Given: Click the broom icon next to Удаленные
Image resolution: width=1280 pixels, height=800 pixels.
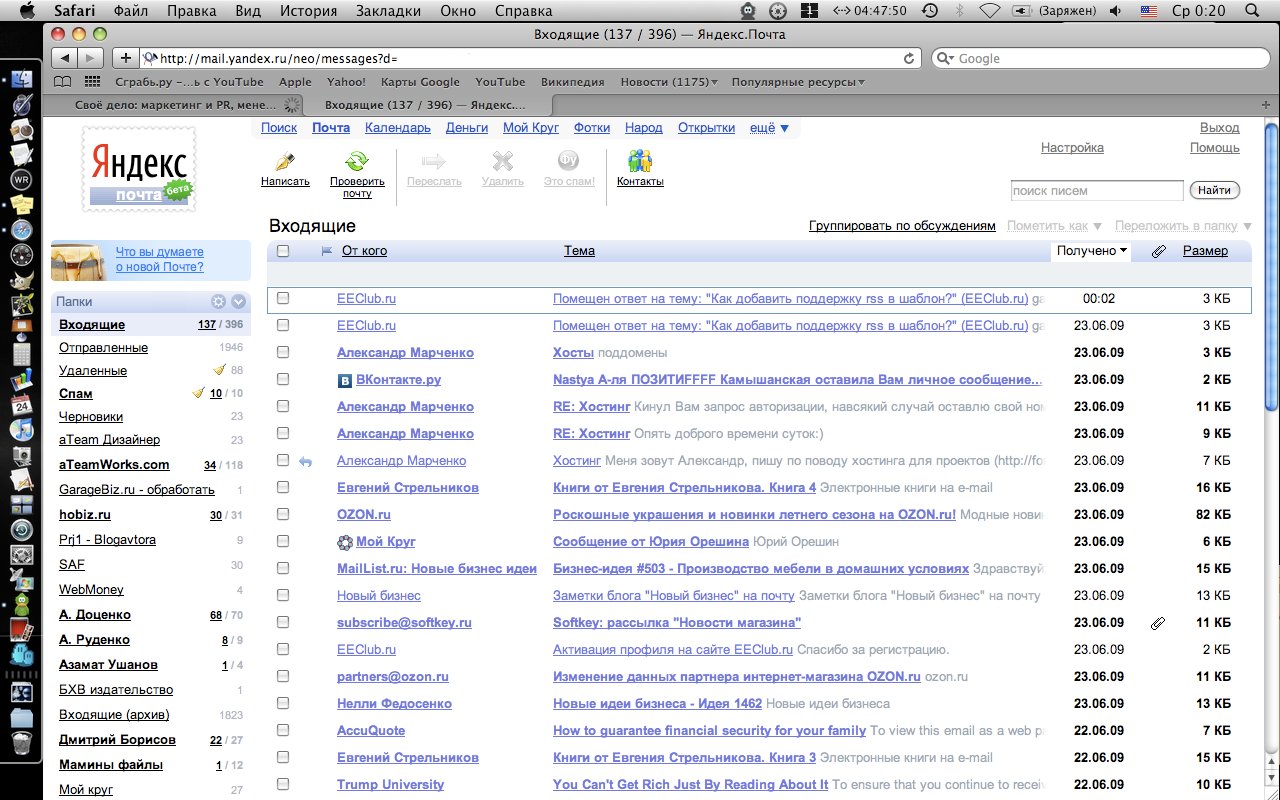Looking at the screenshot, I should click(x=219, y=370).
